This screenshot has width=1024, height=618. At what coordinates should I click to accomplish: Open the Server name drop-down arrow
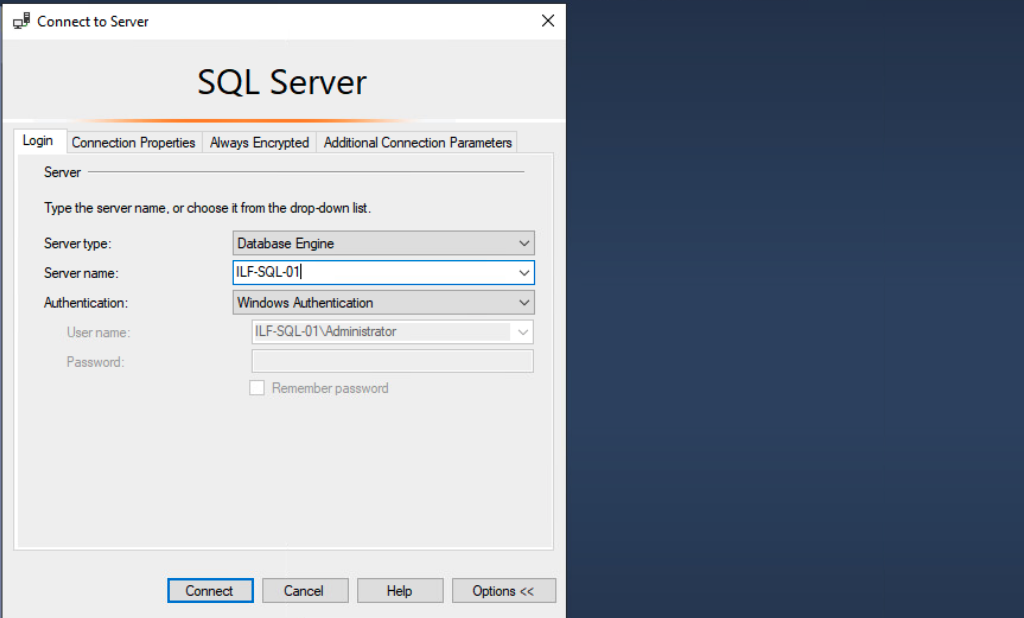(524, 272)
